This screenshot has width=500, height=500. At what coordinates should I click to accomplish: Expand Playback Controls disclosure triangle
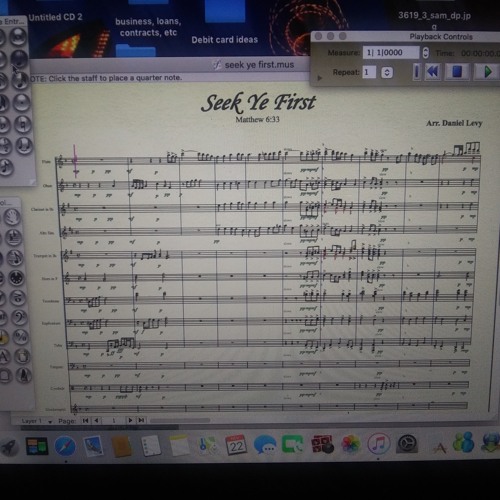(x=320, y=78)
